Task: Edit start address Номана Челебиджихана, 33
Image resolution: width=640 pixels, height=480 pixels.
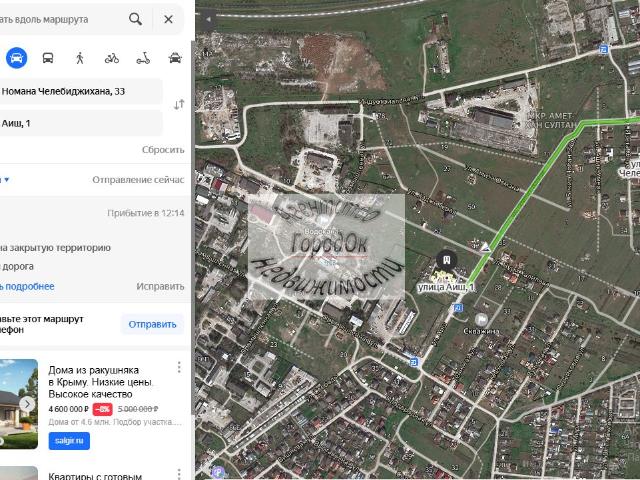Action: point(81,91)
